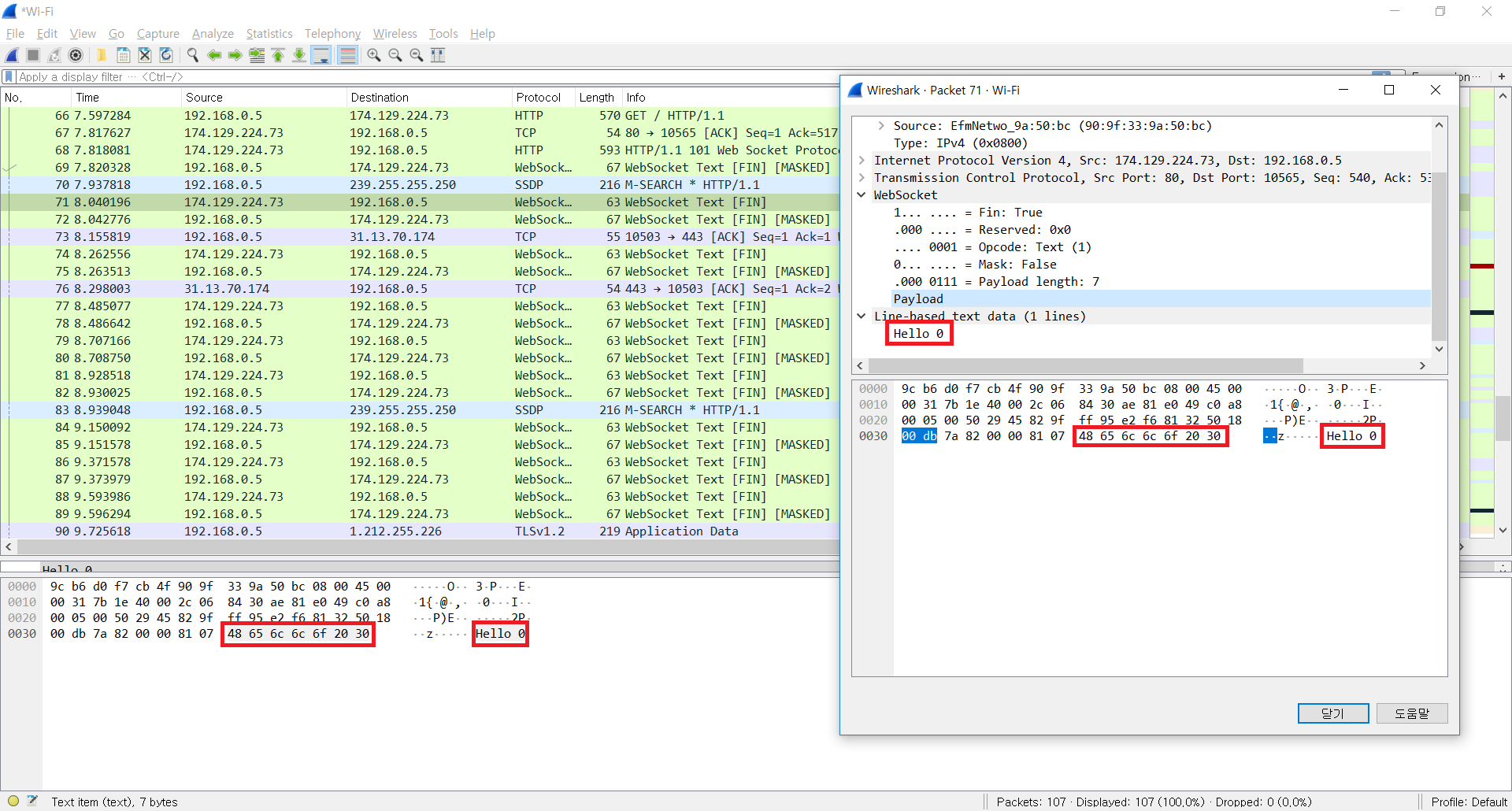Select packet 68 Web Socket Protocol row
Viewport: 1512px width, 811px height.
coord(421,150)
